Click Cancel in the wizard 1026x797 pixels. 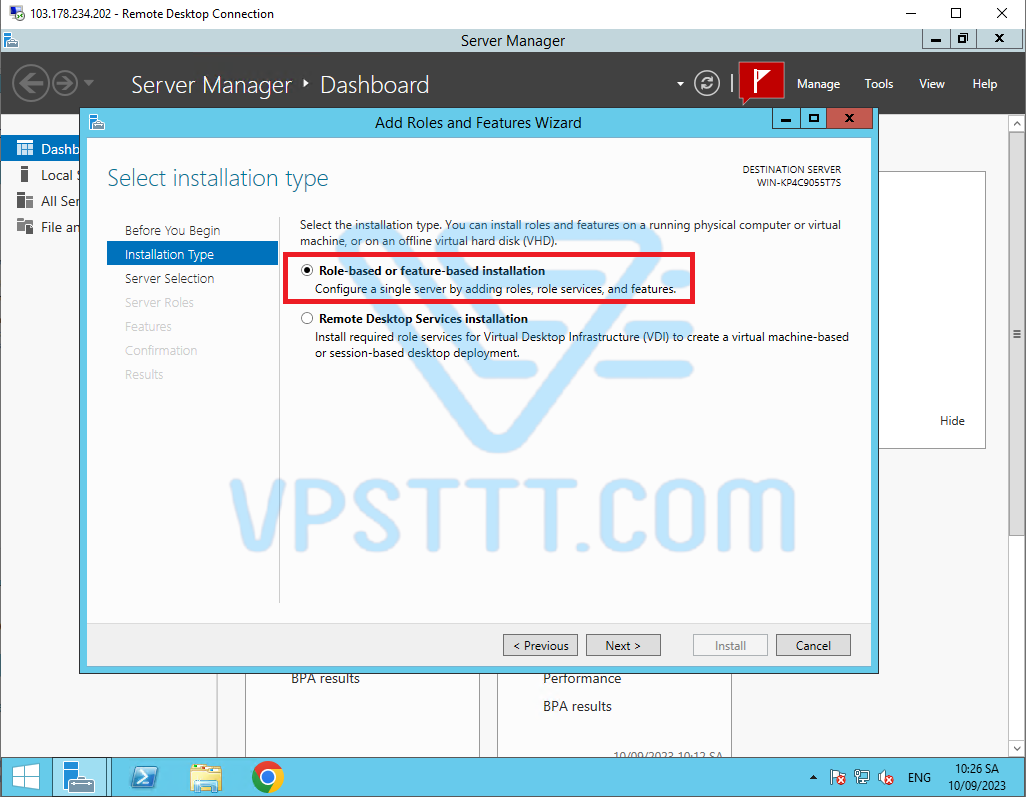tap(813, 645)
